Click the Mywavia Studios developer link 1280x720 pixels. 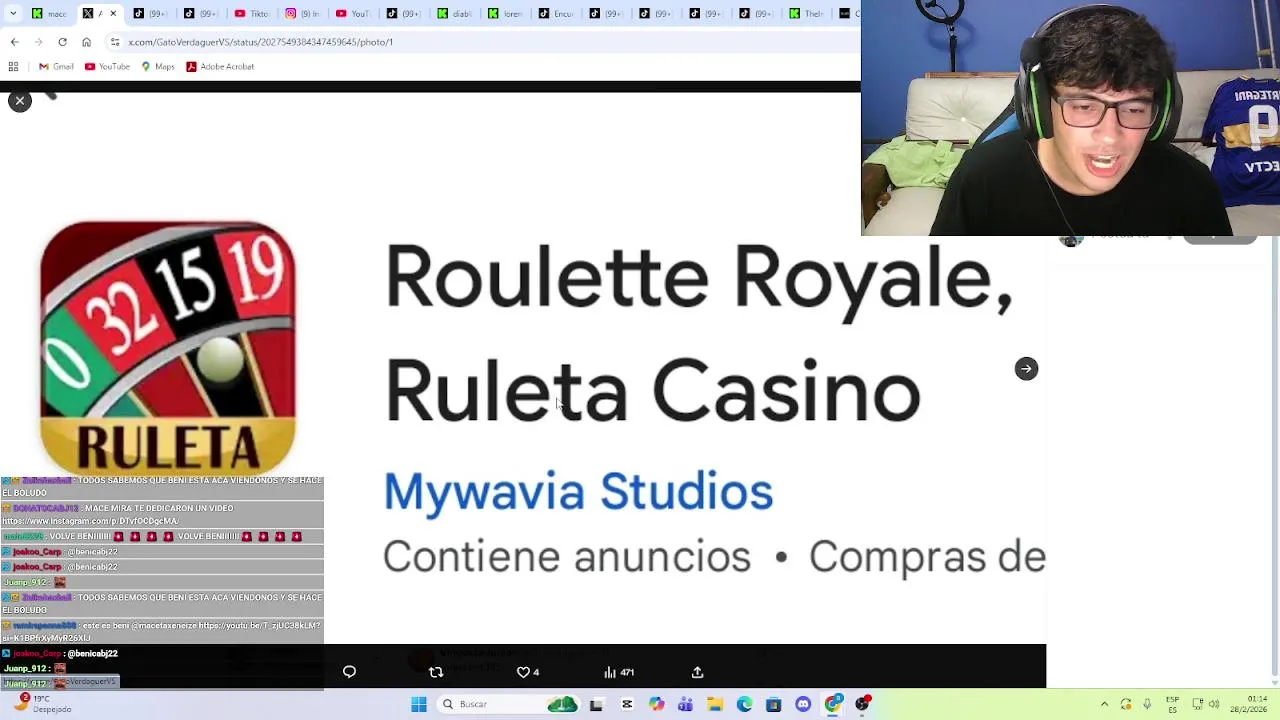578,491
